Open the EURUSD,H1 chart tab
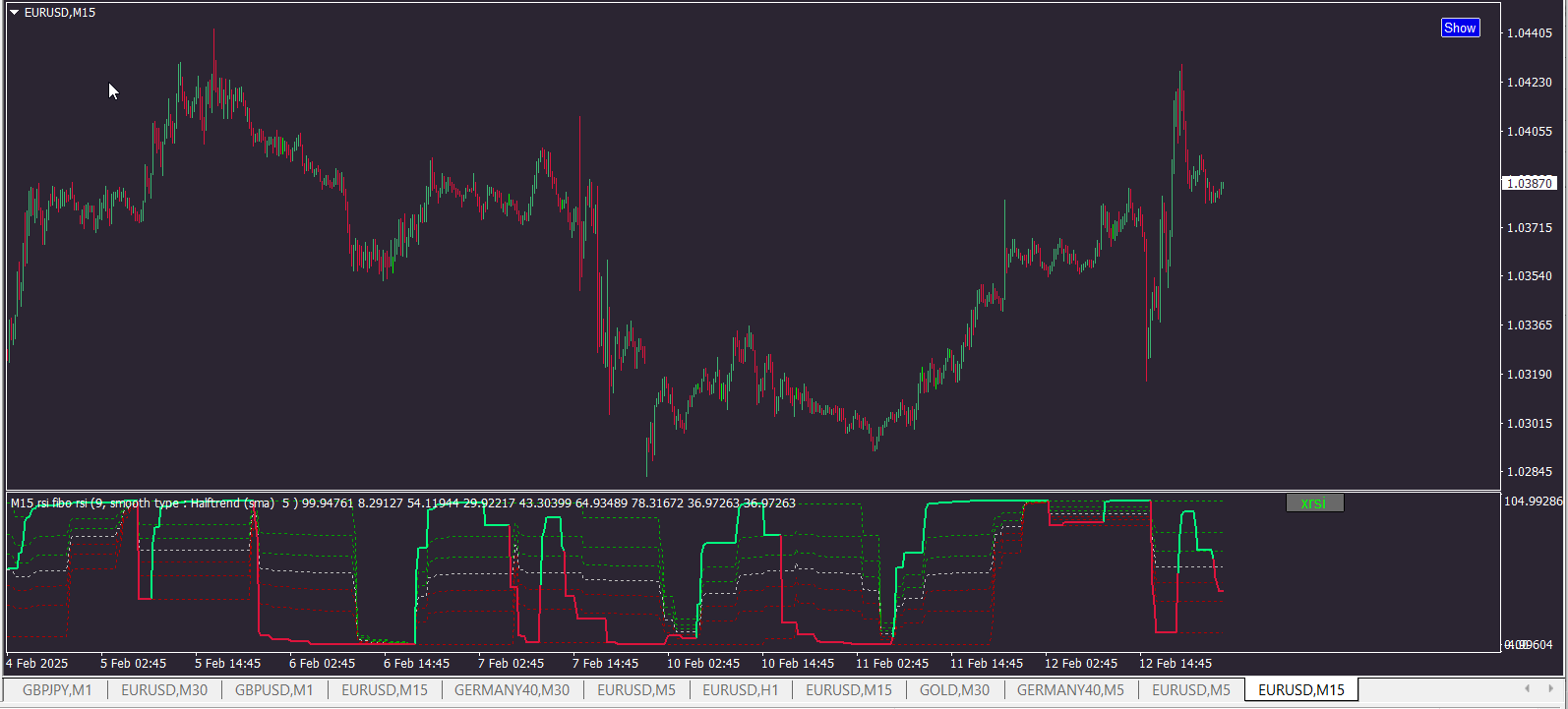Viewport: 1568px width, 709px height. coord(741,690)
